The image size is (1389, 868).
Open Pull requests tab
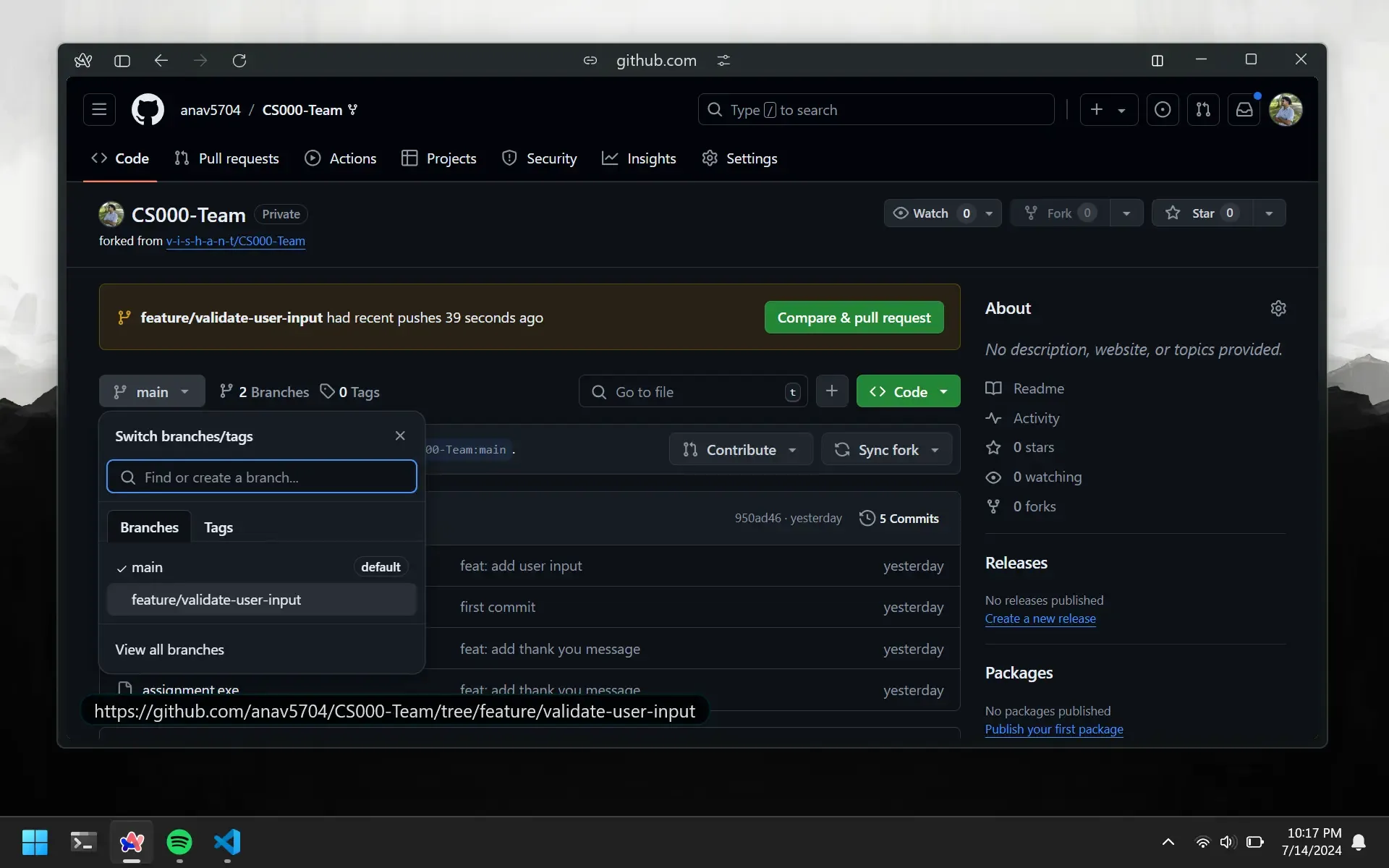[x=226, y=158]
